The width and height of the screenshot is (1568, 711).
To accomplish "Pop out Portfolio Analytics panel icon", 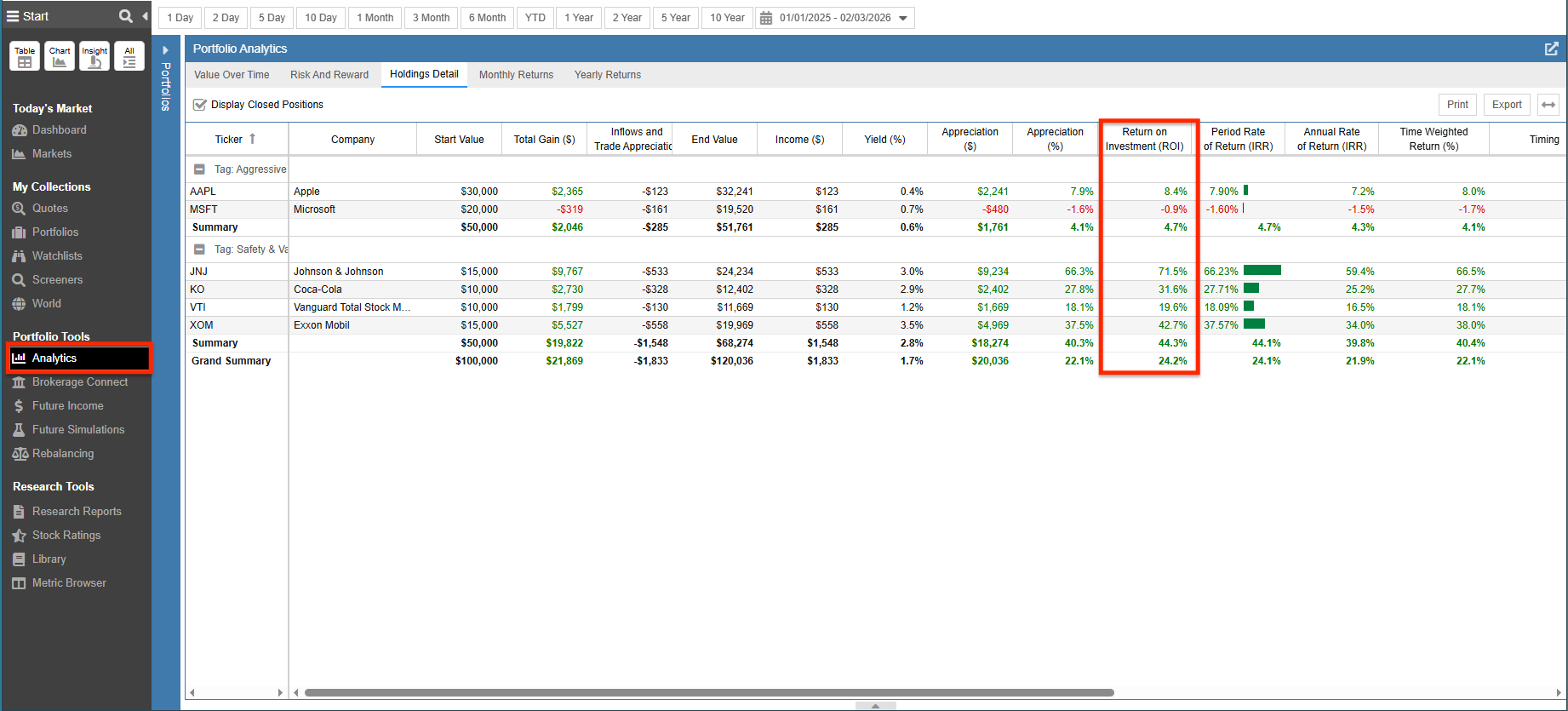I will [x=1551, y=49].
